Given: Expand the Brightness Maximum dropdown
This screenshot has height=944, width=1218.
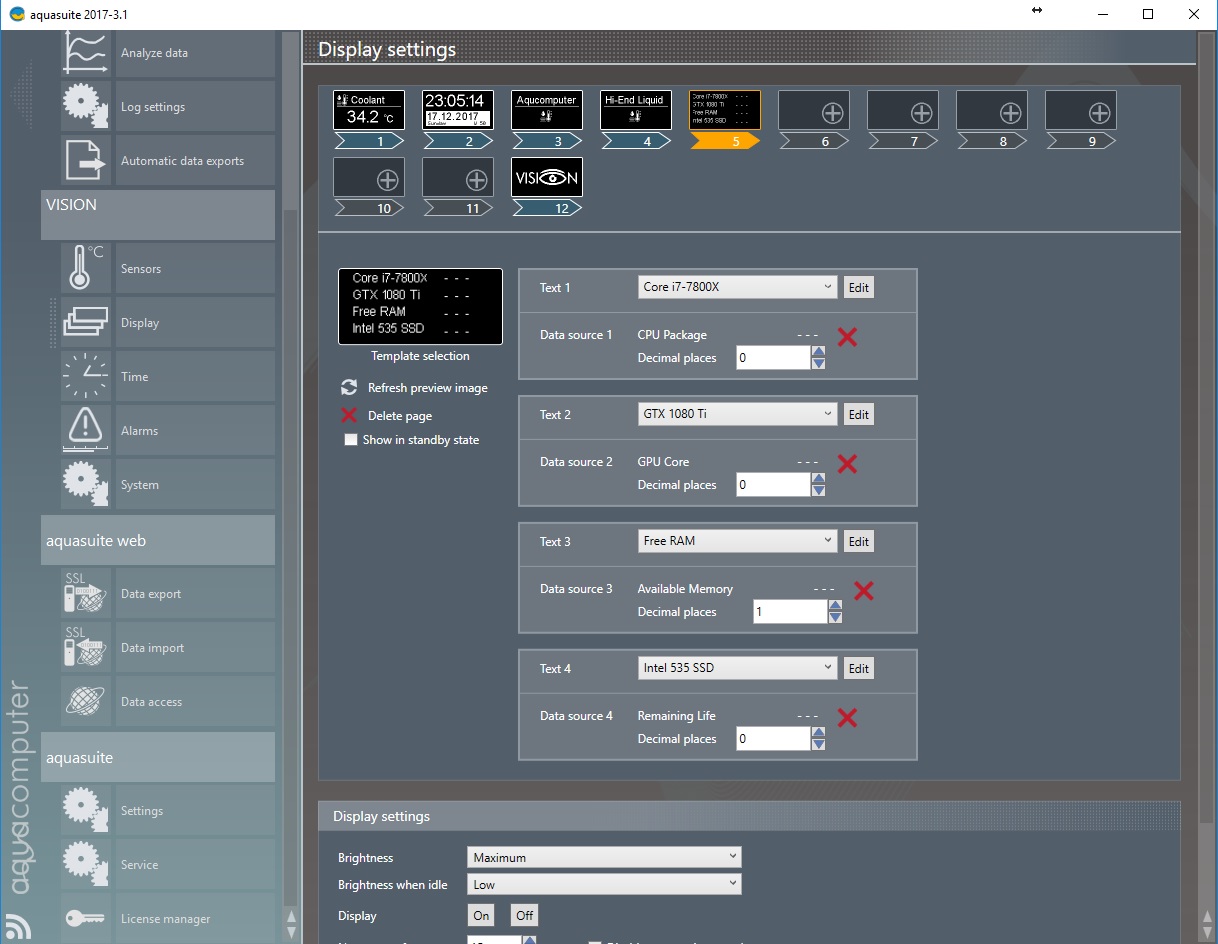Looking at the screenshot, I should click(x=604, y=857).
